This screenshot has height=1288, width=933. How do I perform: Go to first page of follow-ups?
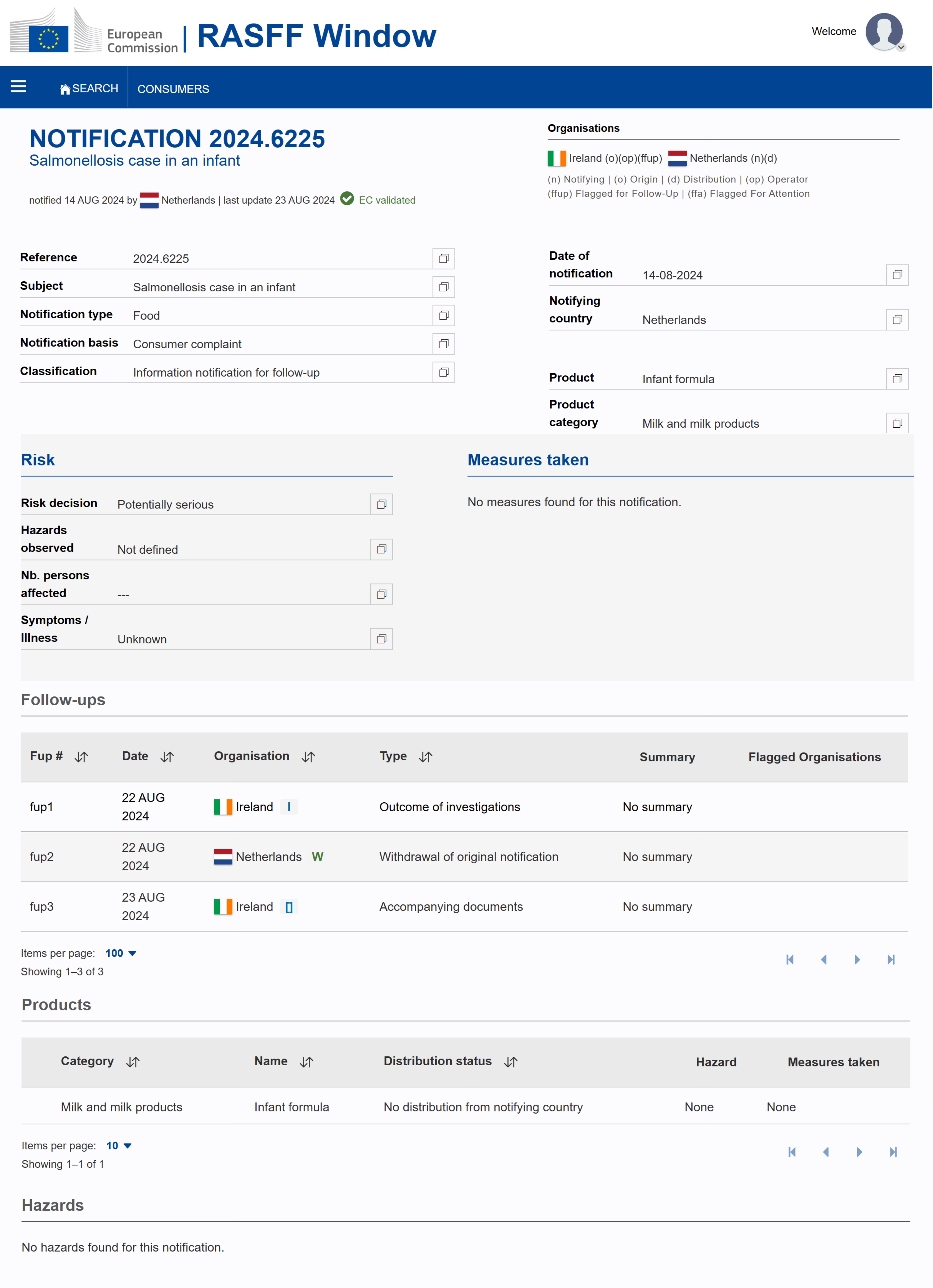790,960
